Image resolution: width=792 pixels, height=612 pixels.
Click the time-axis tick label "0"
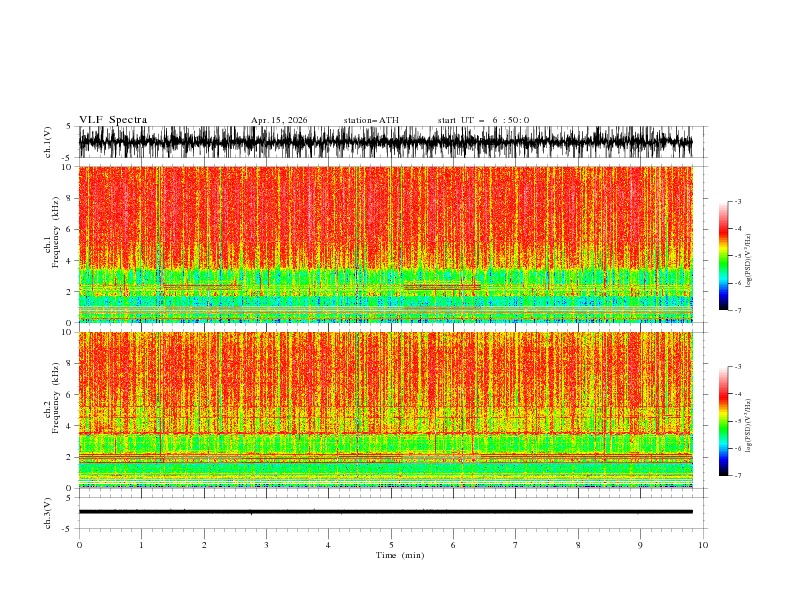(79, 545)
